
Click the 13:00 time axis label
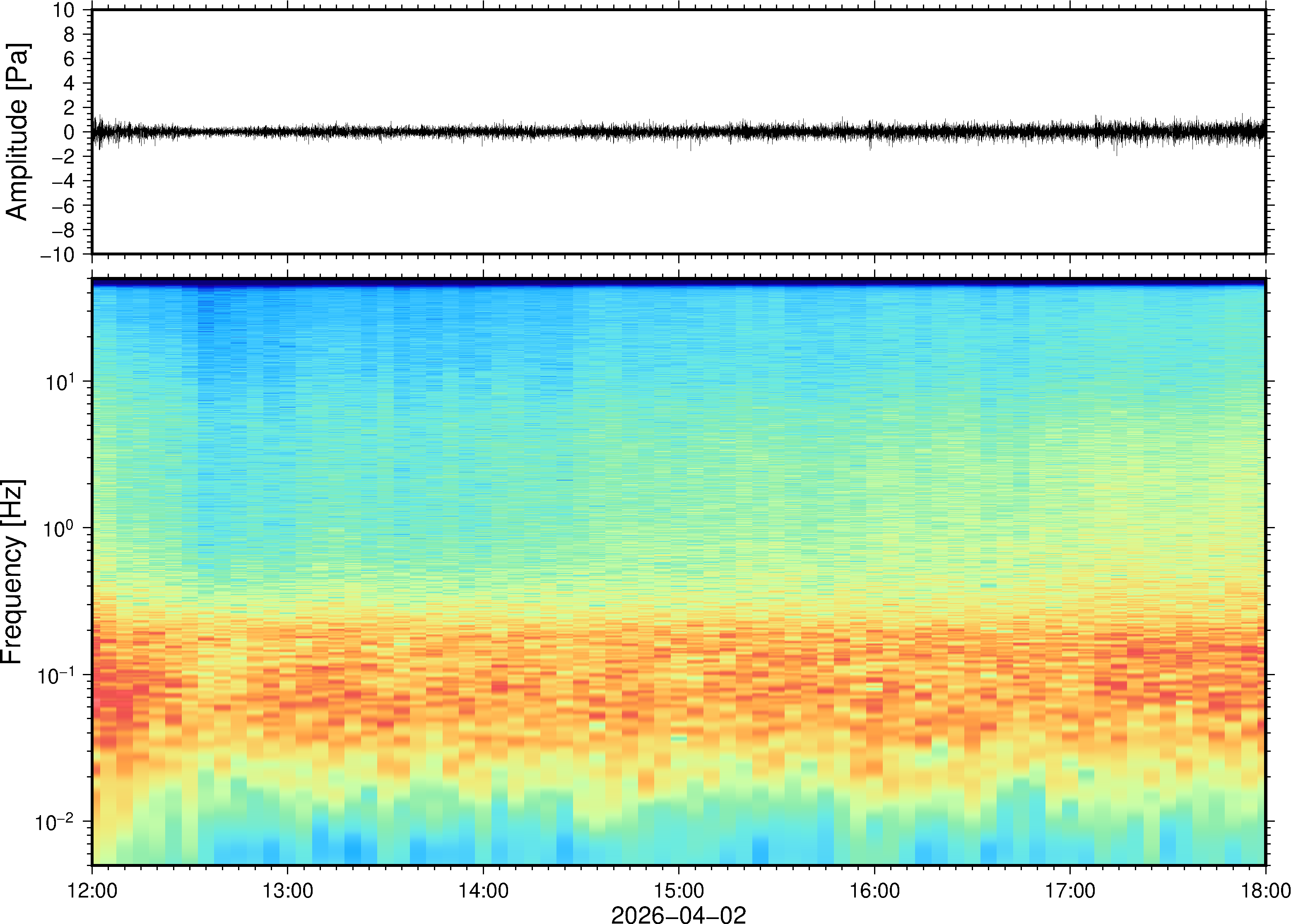click(x=287, y=890)
